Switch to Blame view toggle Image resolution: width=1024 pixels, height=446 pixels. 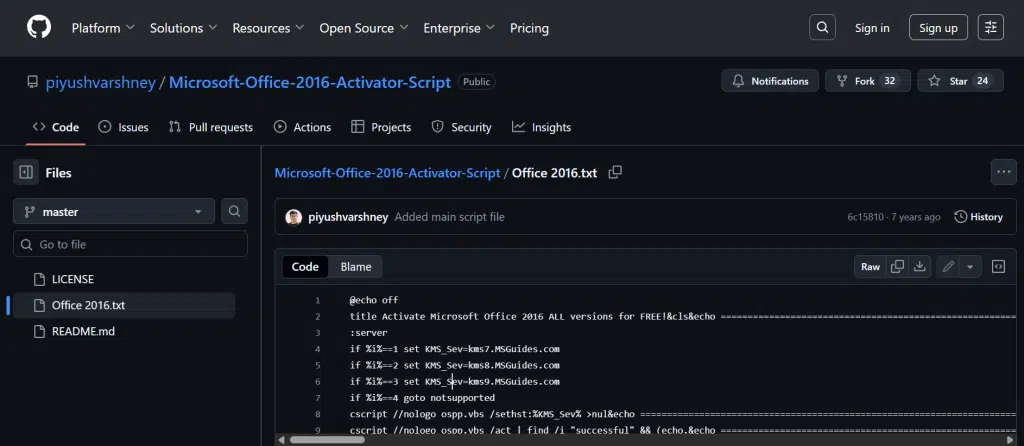tap(355, 267)
